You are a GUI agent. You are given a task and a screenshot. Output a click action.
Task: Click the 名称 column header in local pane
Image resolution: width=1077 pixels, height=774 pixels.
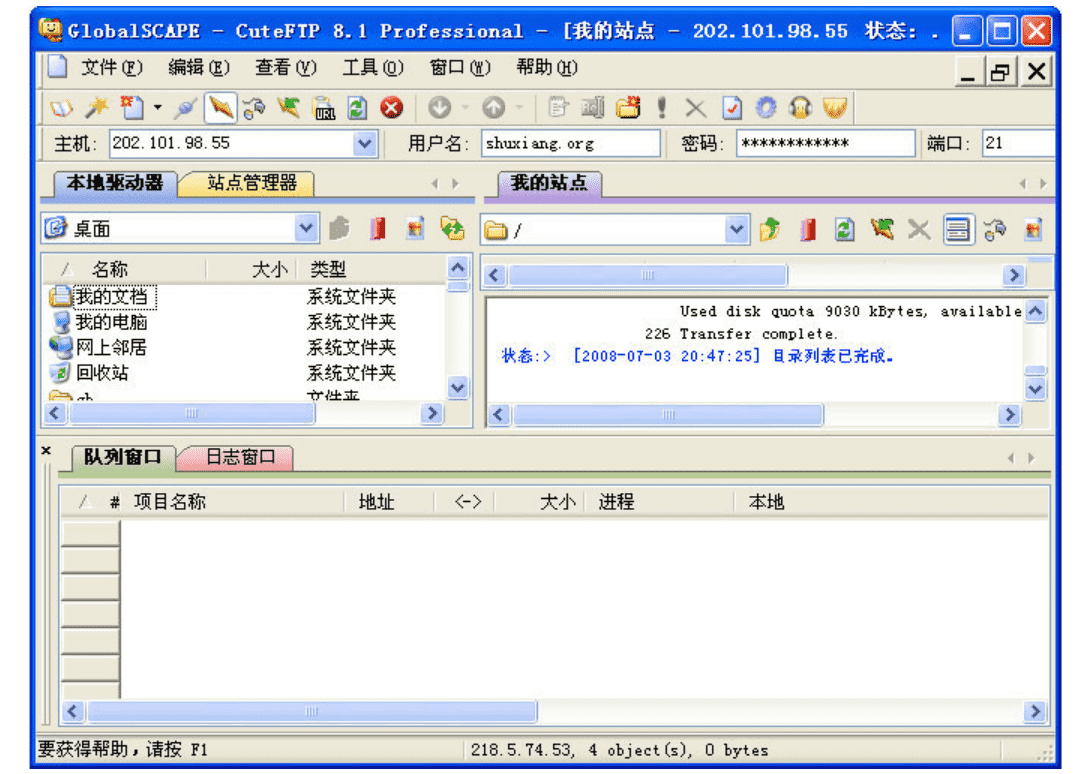(110, 269)
